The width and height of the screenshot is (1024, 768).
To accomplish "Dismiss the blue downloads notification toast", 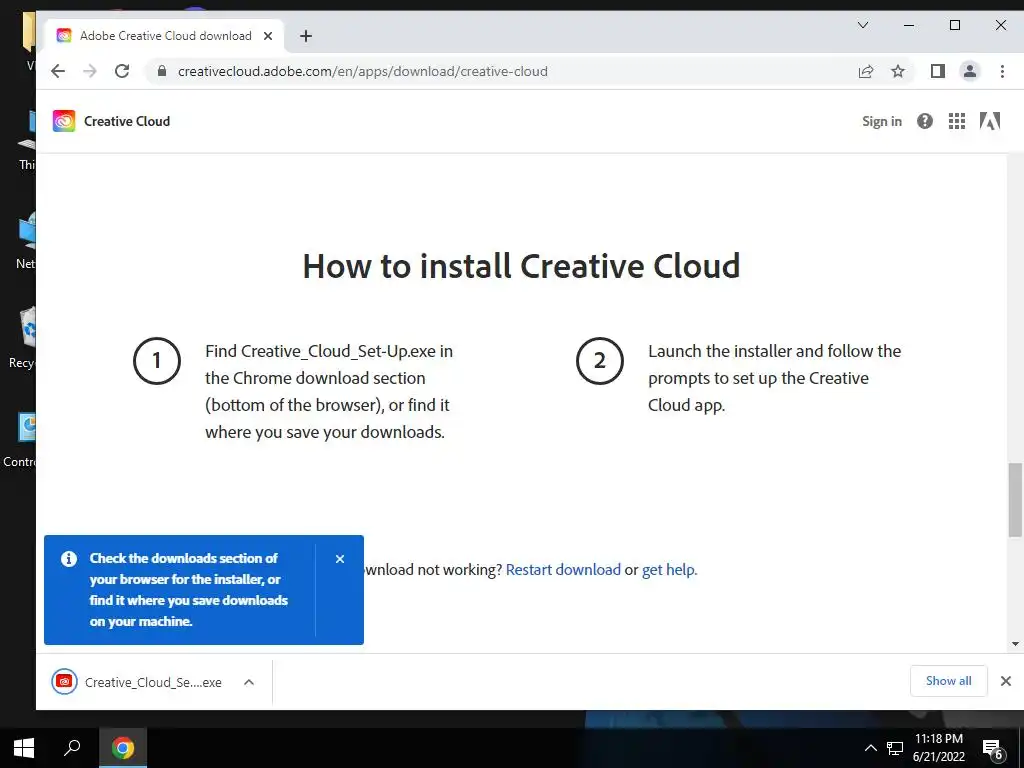I will click(340, 559).
